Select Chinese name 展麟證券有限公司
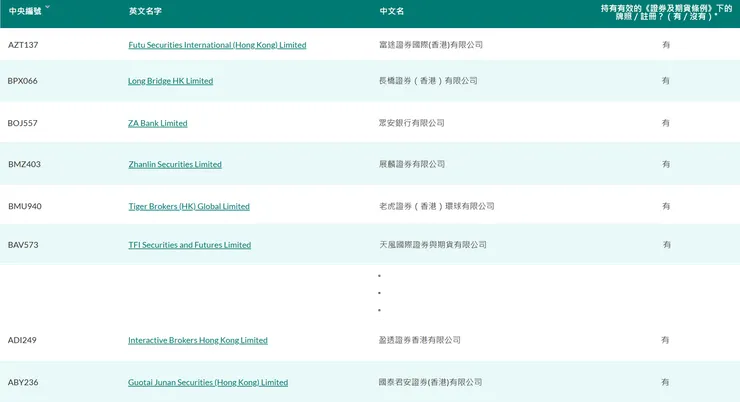Screen dimensions: 740x402 pyautogui.click(x=412, y=164)
